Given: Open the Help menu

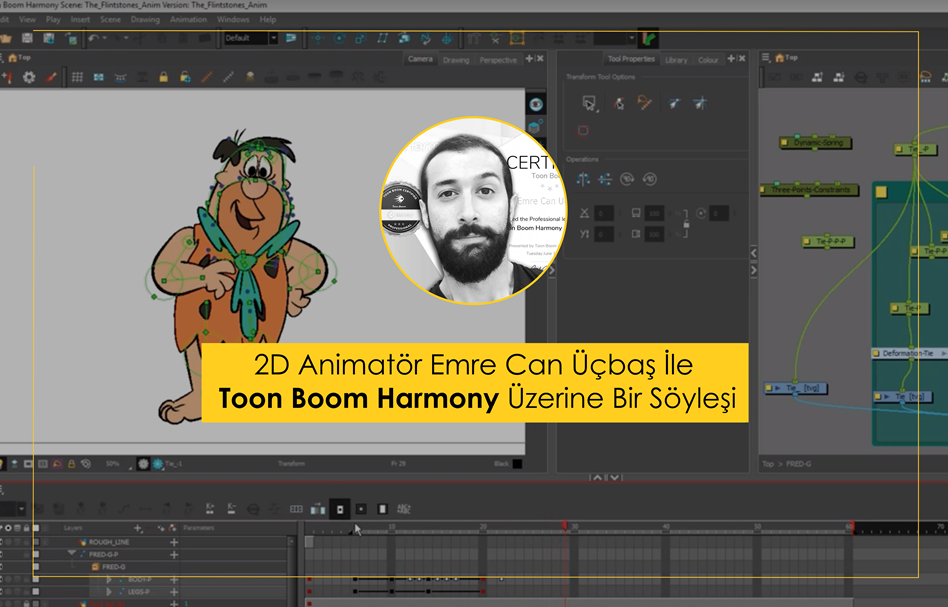Looking at the screenshot, I should [268, 19].
